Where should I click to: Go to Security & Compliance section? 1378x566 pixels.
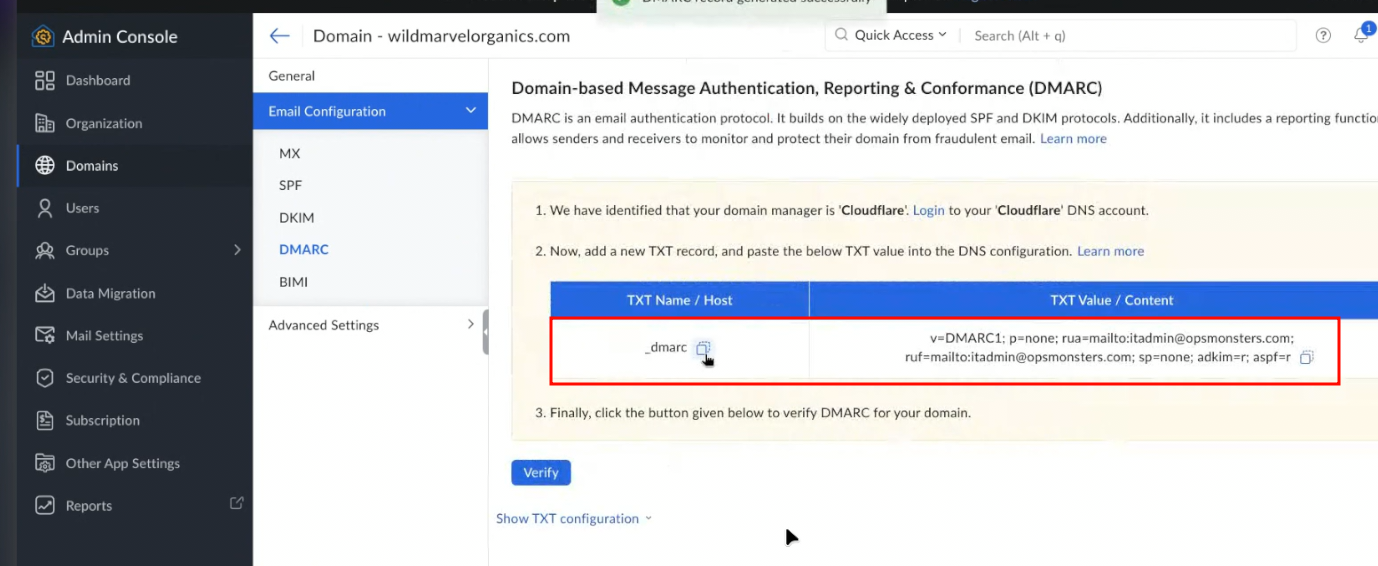coord(133,378)
